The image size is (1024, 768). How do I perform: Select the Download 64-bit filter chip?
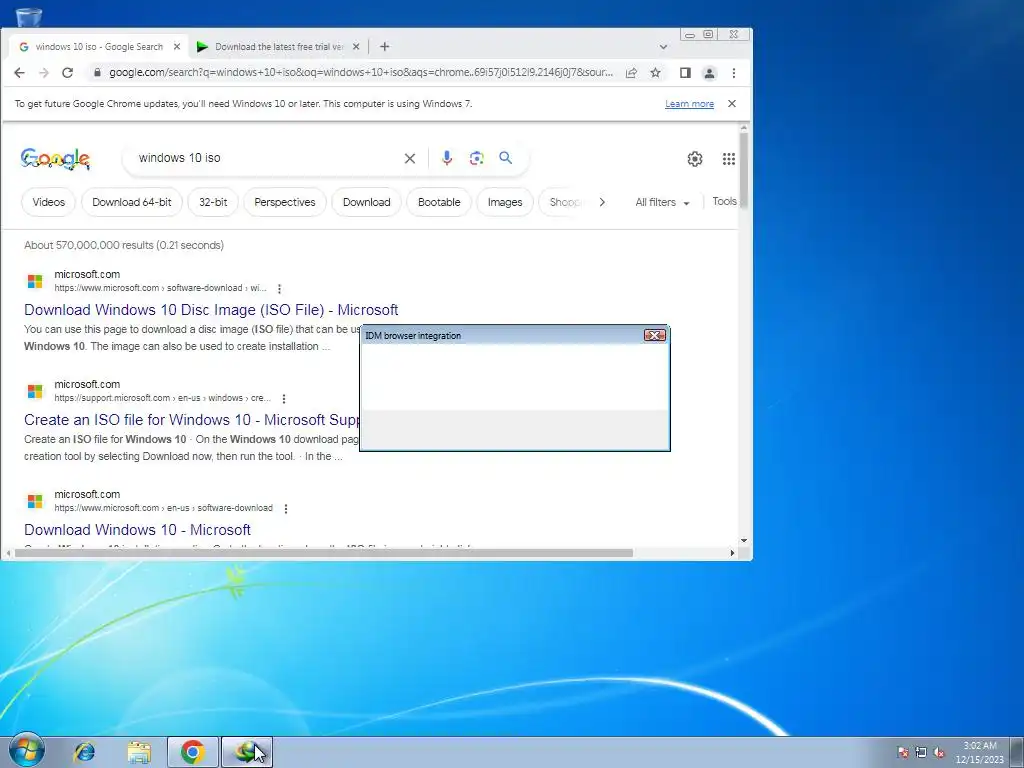click(x=132, y=202)
